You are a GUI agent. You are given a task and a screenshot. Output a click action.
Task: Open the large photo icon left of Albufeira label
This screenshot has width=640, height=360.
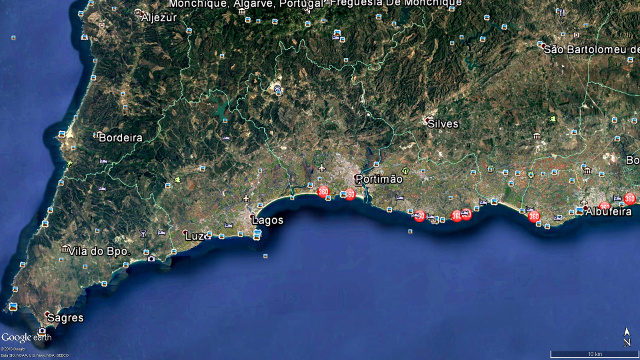(580, 211)
